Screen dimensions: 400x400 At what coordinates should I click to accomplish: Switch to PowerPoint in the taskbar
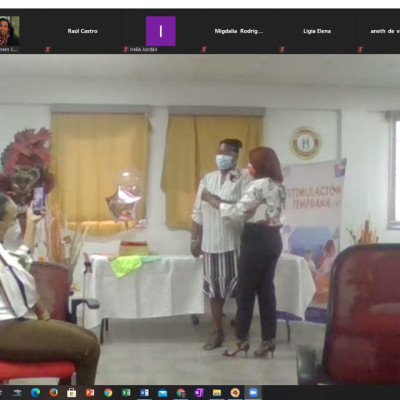point(90,392)
